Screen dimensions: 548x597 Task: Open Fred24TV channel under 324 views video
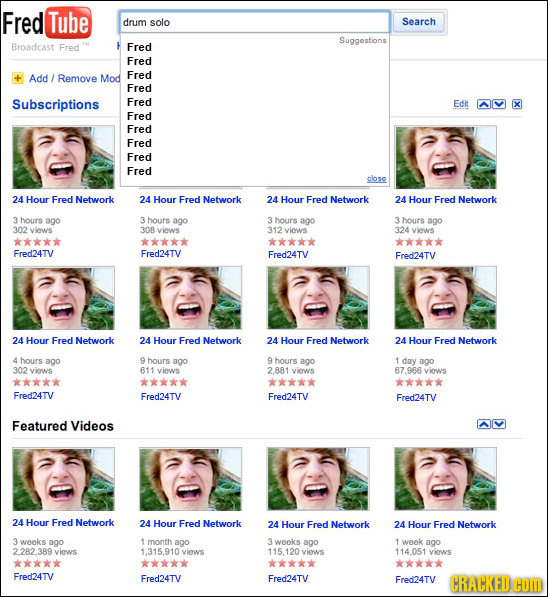click(415, 255)
